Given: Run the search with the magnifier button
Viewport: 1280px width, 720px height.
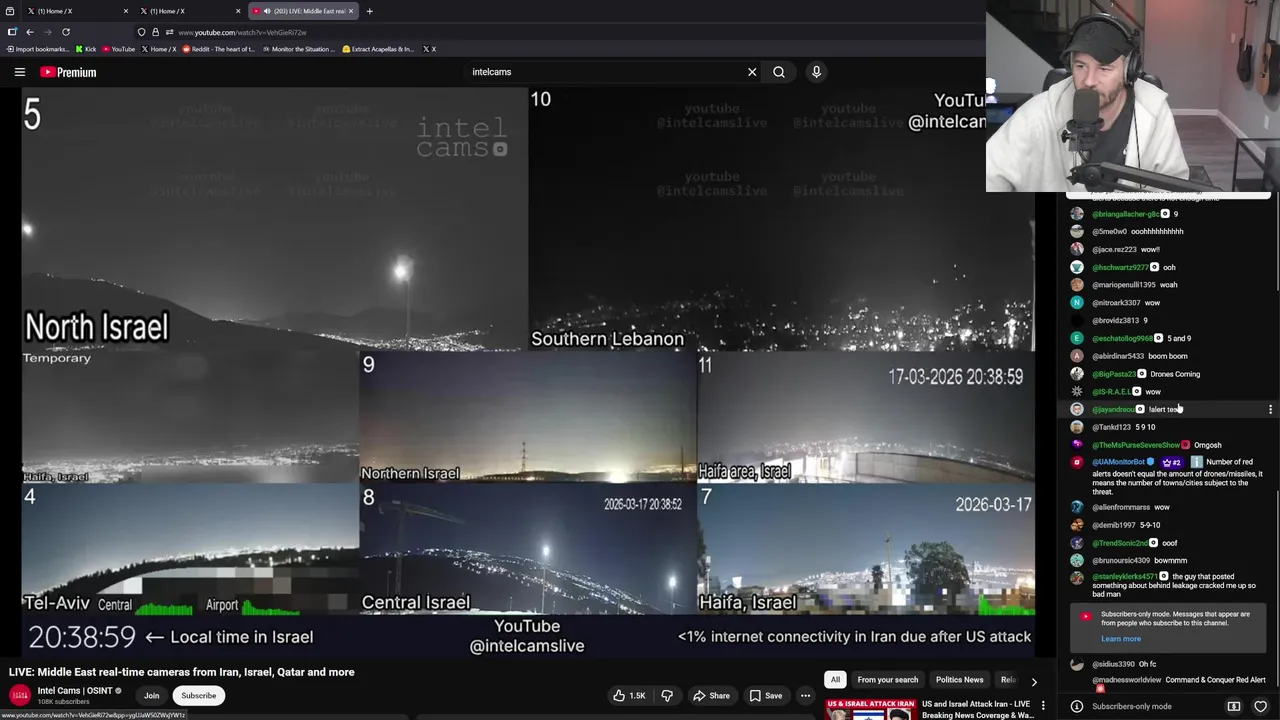Looking at the screenshot, I should coord(779,72).
